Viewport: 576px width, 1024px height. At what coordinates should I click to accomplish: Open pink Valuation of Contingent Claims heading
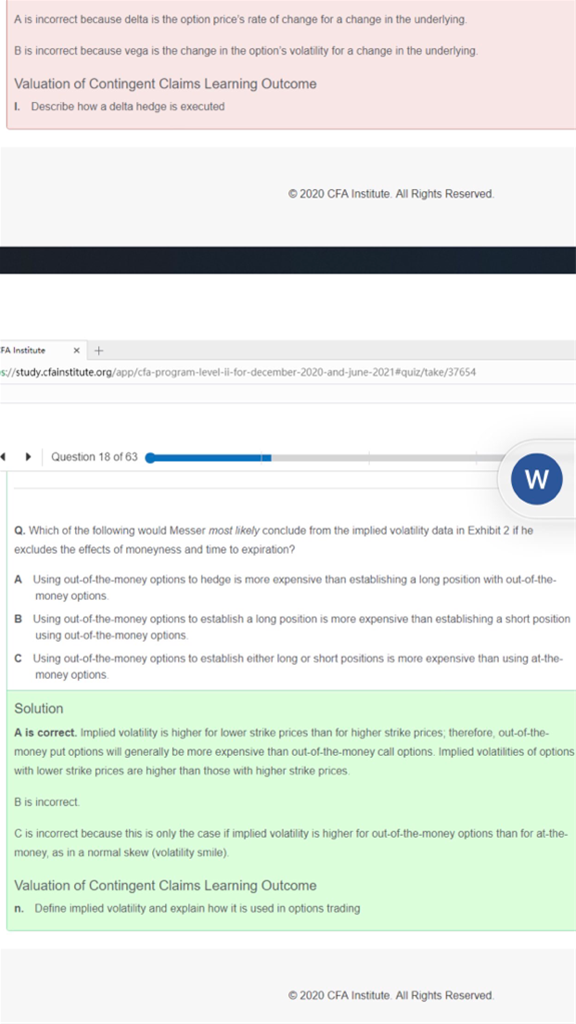[x=165, y=84]
